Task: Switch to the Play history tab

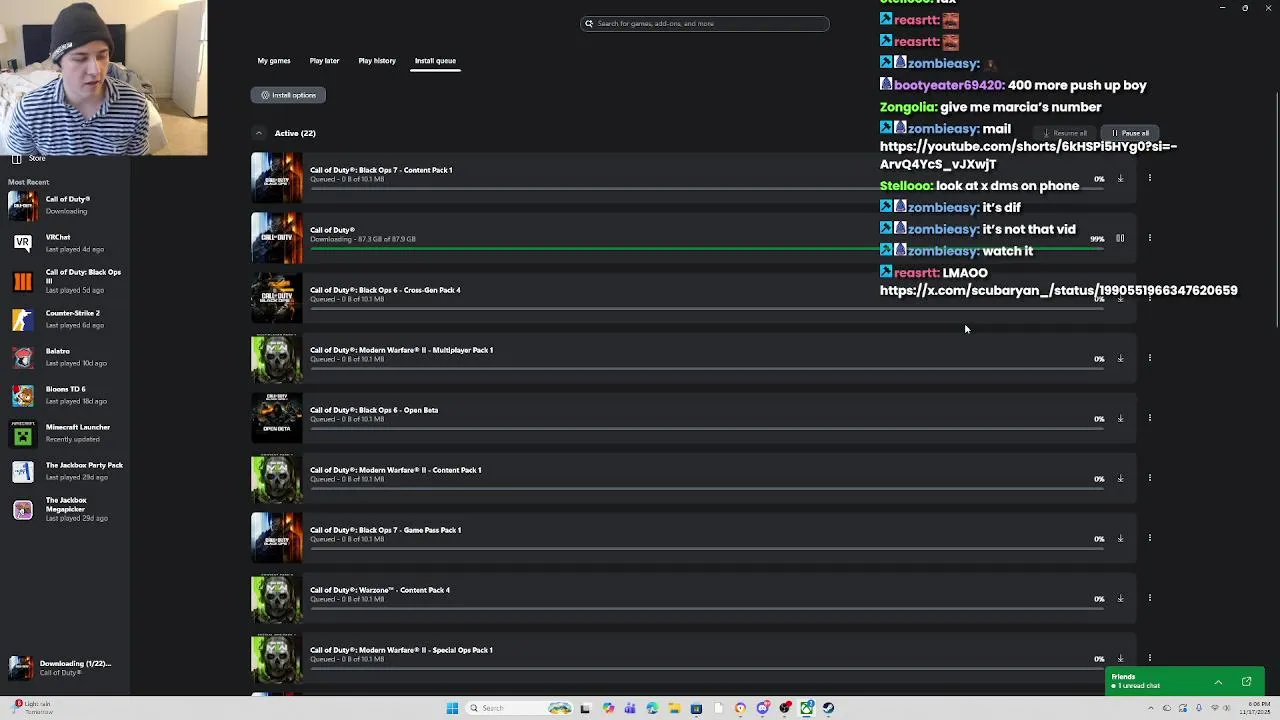Action: (377, 61)
